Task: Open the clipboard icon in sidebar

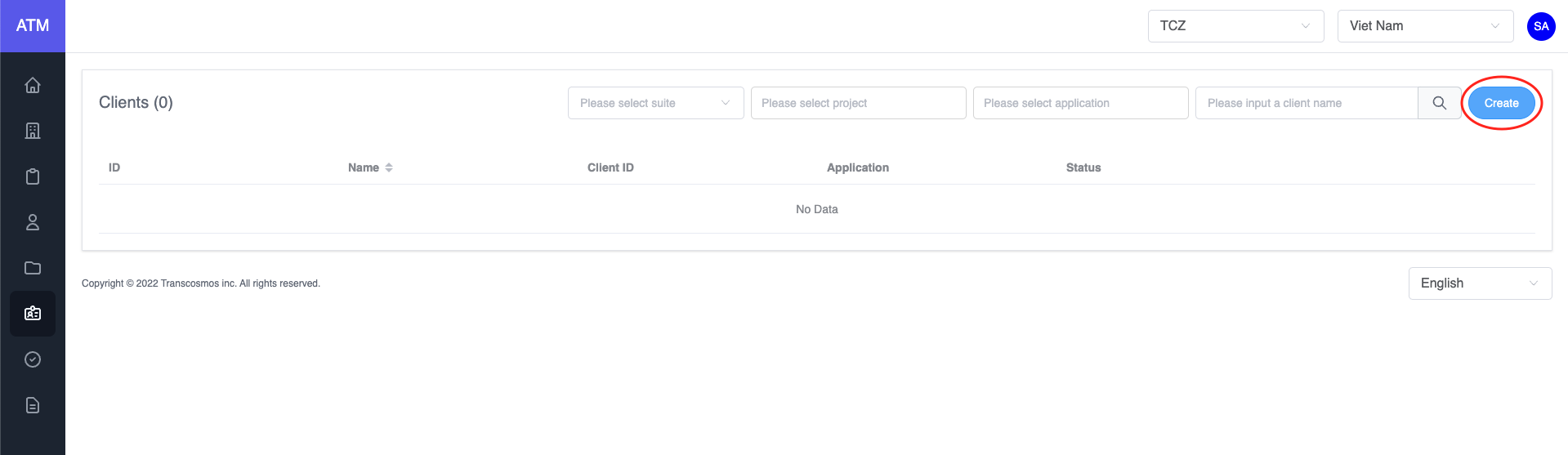Action: 33,176
